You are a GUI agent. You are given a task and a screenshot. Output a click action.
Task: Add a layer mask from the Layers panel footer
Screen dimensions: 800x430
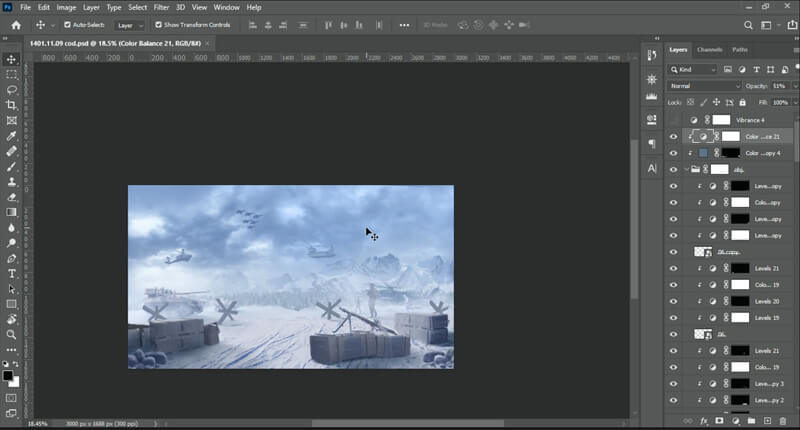(719, 421)
